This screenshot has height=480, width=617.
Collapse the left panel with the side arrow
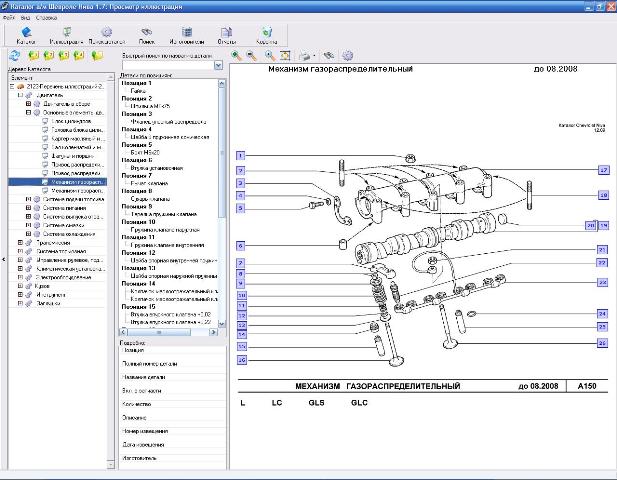click(x=3, y=259)
